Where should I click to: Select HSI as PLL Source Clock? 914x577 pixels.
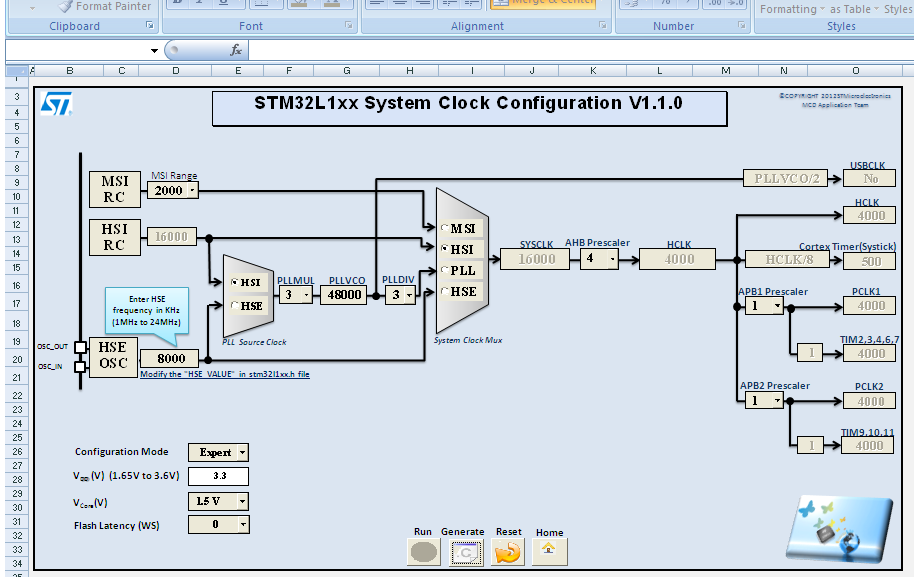(234, 282)
